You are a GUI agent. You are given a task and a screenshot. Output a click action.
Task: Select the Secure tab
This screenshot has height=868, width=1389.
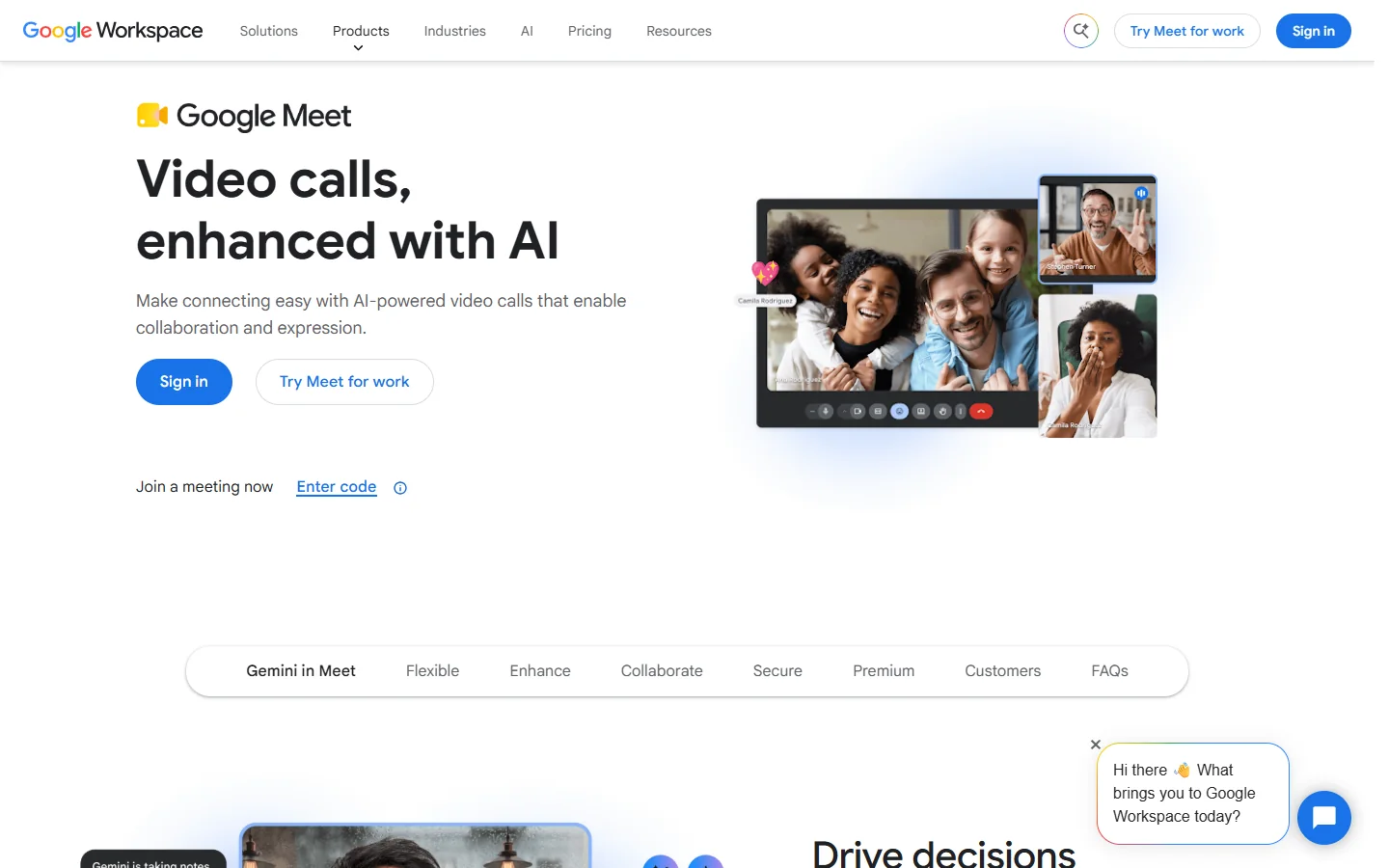[x=777, y=671]
